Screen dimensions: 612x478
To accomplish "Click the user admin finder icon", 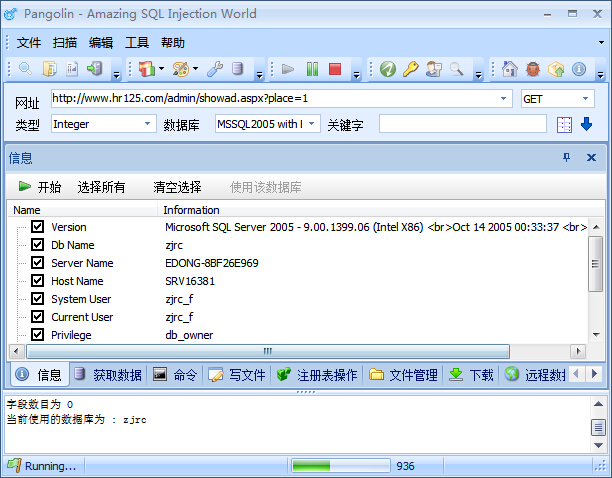I will pyautogui.click(x=434, y=69).
